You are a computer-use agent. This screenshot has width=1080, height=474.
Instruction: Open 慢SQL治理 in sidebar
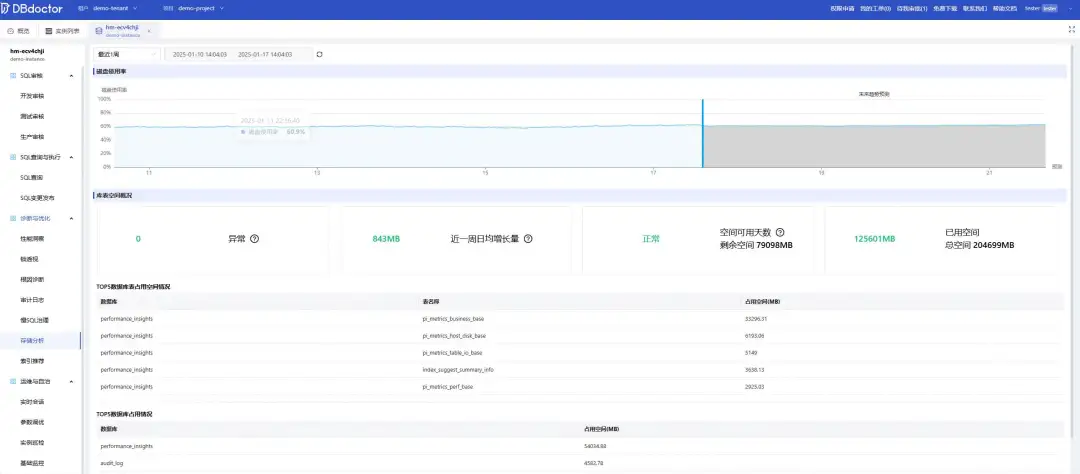34,320
